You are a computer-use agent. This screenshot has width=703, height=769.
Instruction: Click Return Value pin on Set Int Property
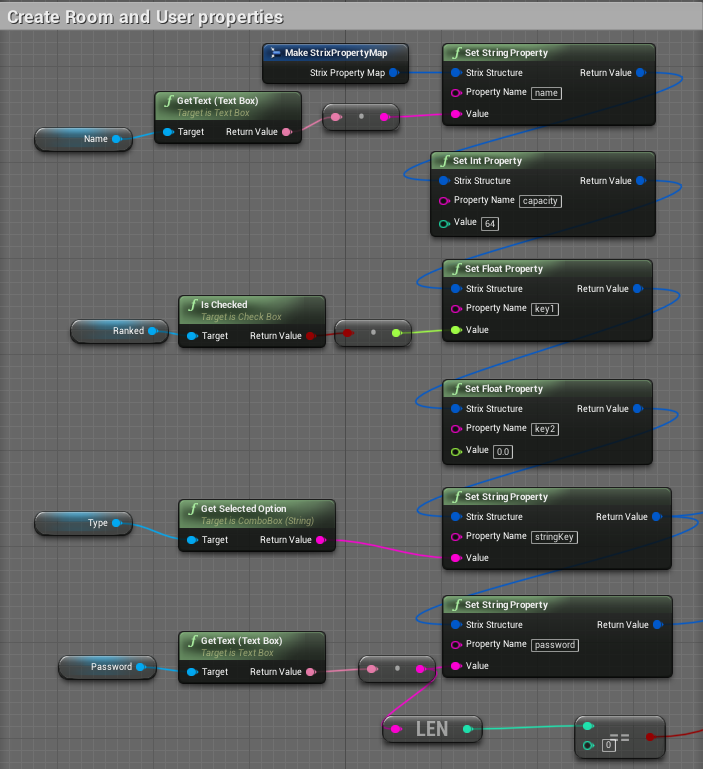pos(641,180)
